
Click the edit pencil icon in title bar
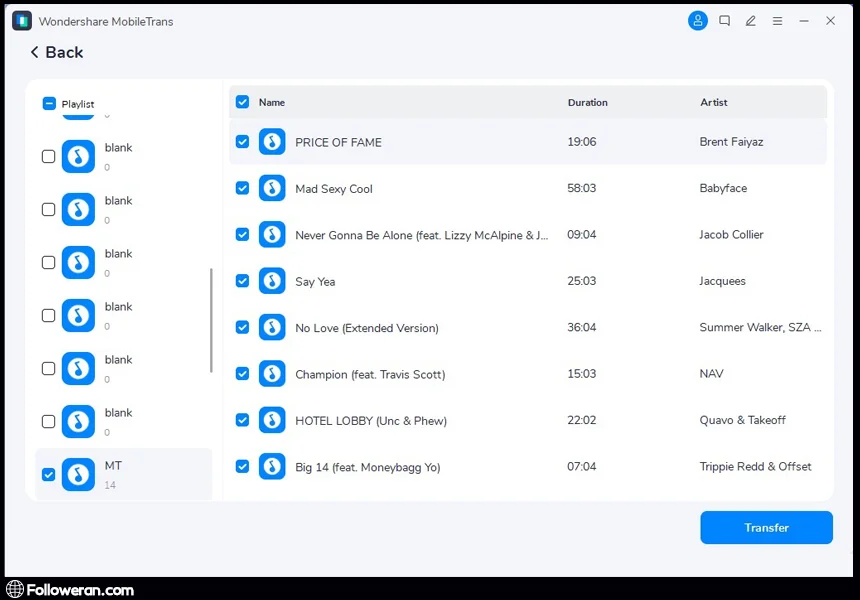(x=751, y=21)
